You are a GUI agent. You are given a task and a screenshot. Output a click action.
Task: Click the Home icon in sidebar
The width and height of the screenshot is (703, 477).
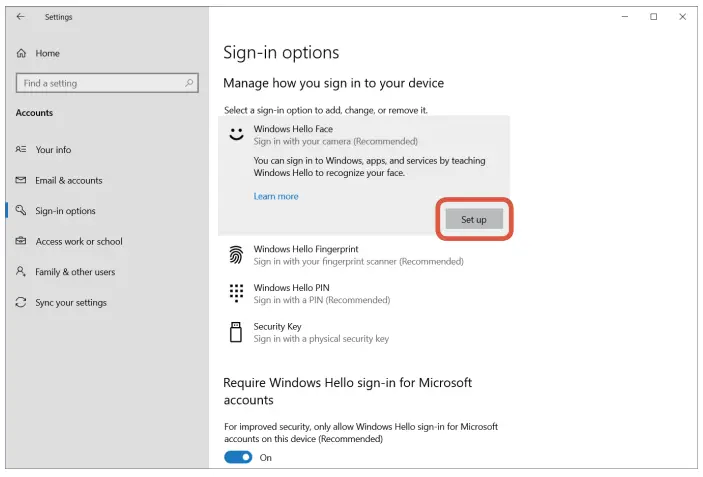click(x=21, y=53)
